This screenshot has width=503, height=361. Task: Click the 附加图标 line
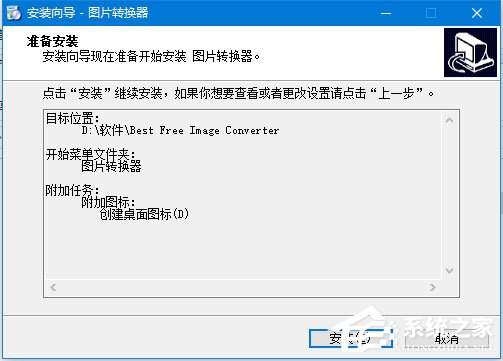click(108, 202)
